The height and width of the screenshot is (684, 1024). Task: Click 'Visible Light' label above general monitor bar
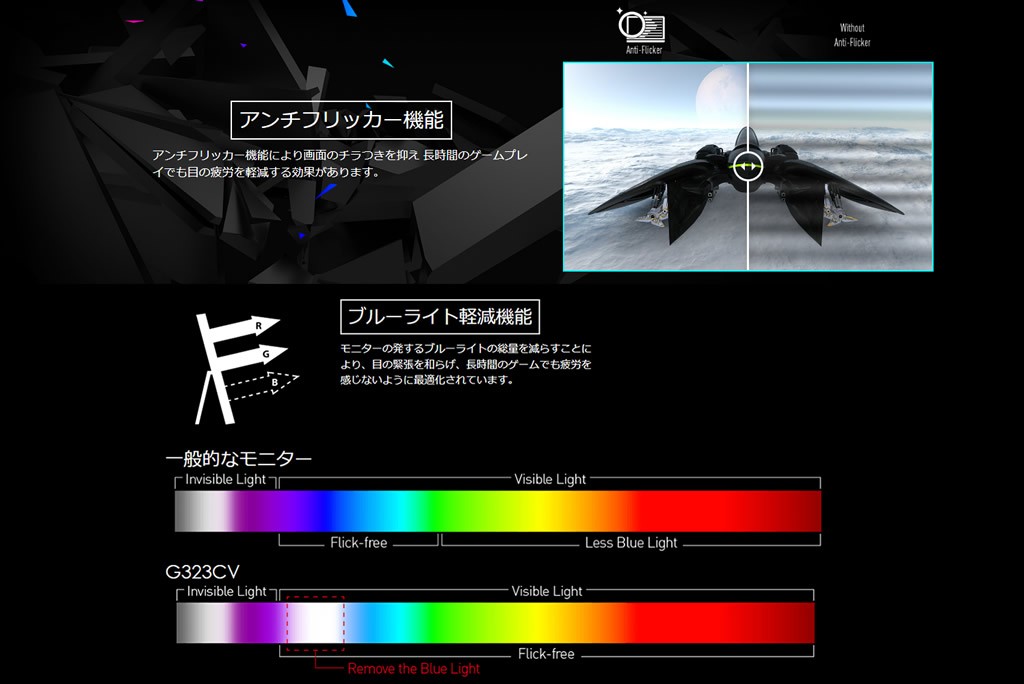pos(550,480)
